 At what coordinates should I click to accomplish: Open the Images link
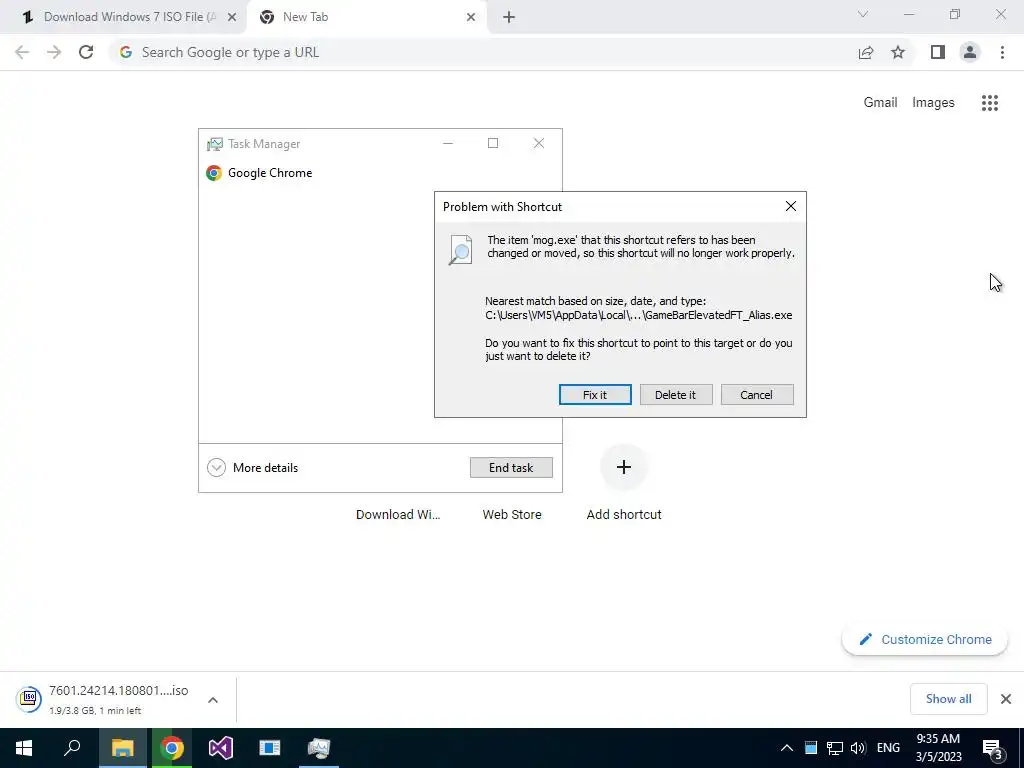[933, 103]
